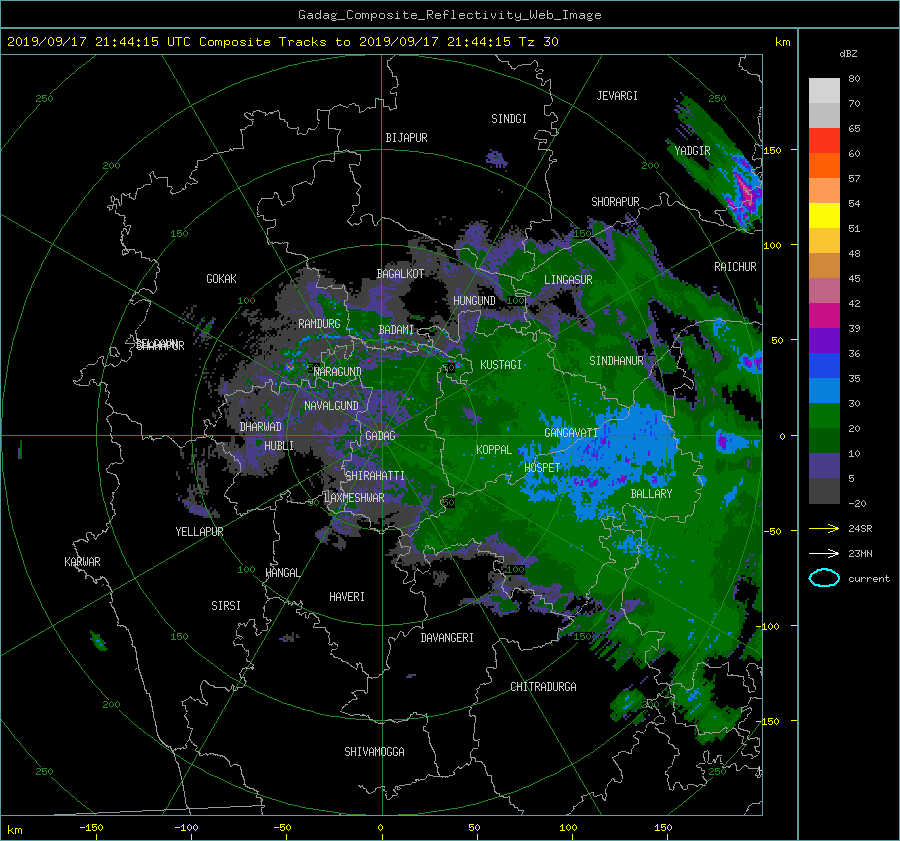Click the HAVERI city label
Image resolution: width=900 pixels, height=841 pixels.
click(x=347, y=597)
